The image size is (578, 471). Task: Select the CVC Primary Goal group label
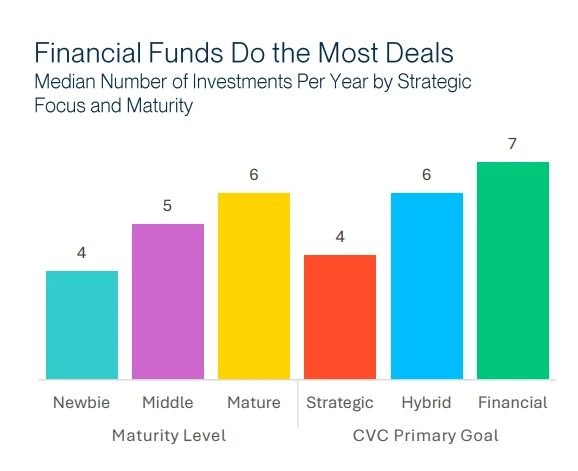pos(426,436)
